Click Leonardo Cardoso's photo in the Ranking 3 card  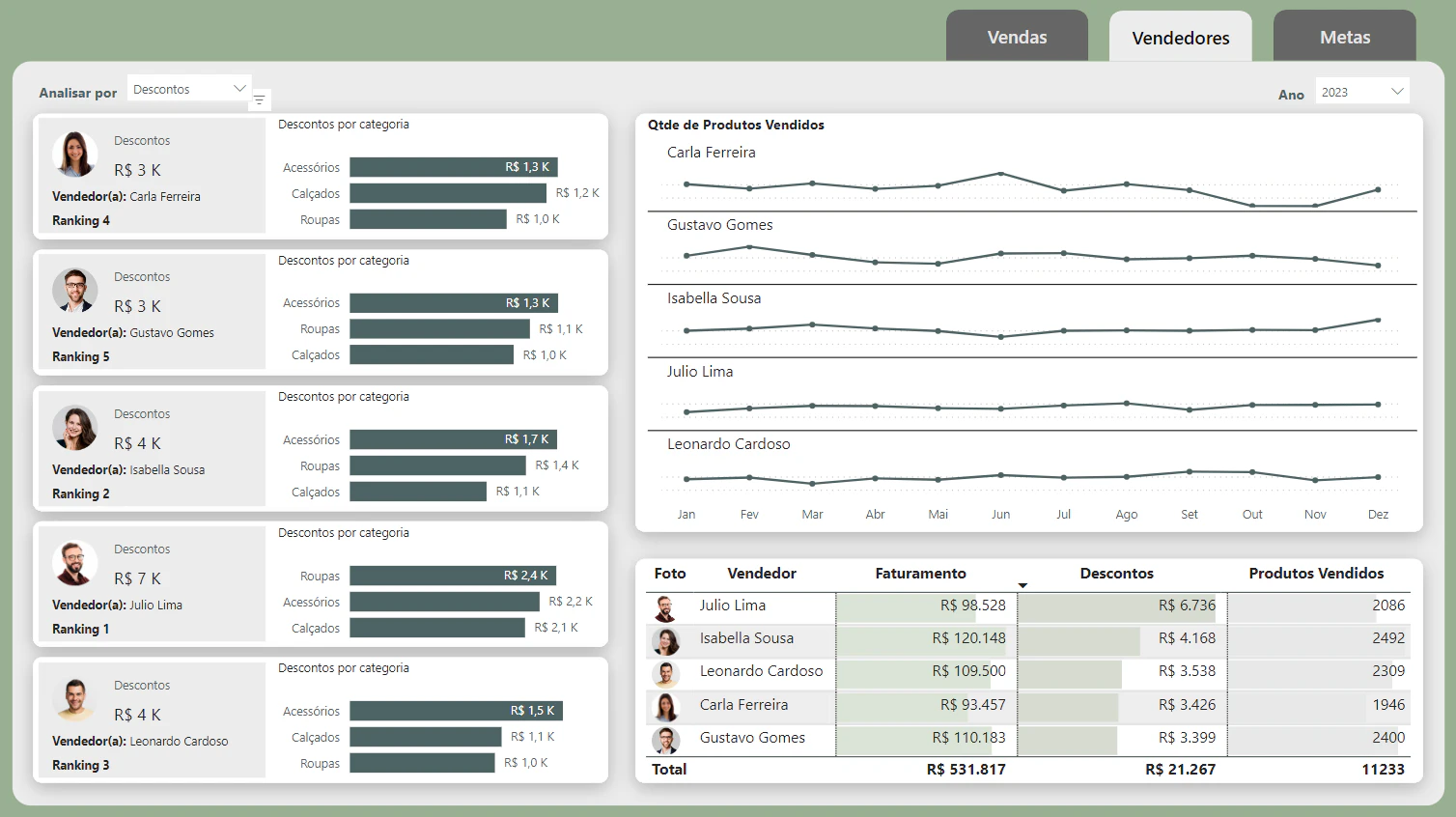(74, 699)
